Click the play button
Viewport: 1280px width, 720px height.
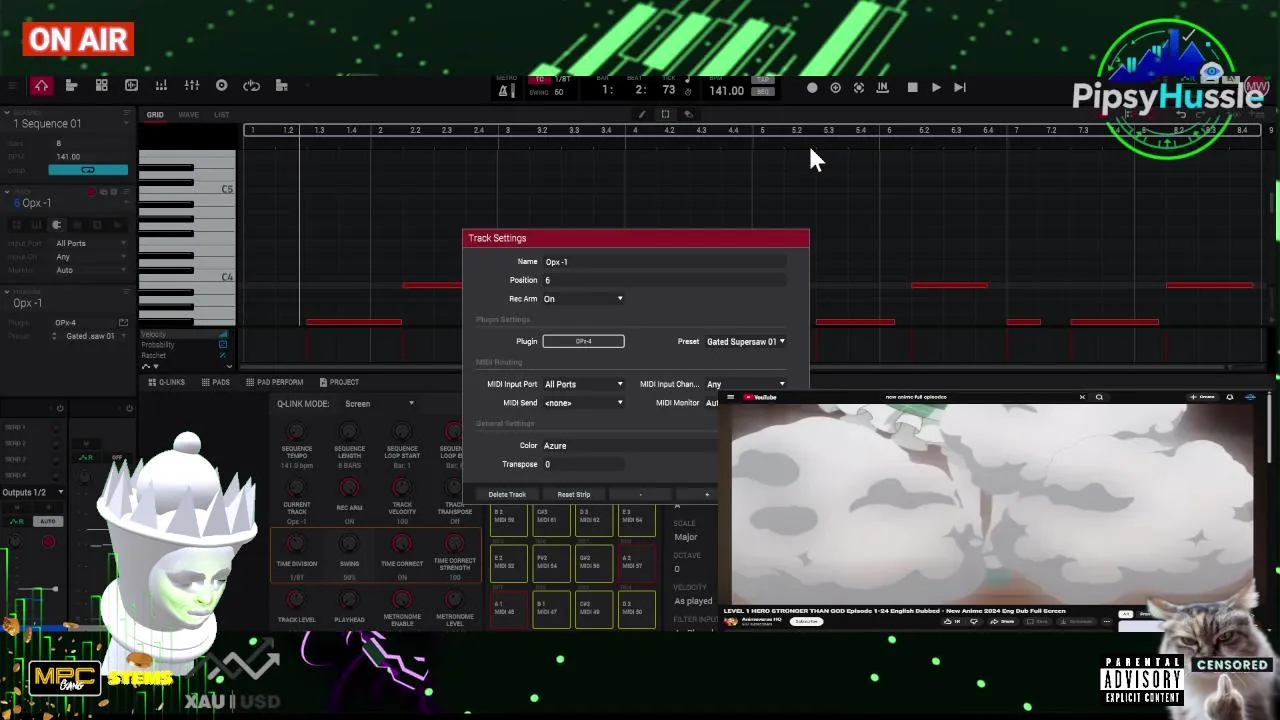[936, 88]
